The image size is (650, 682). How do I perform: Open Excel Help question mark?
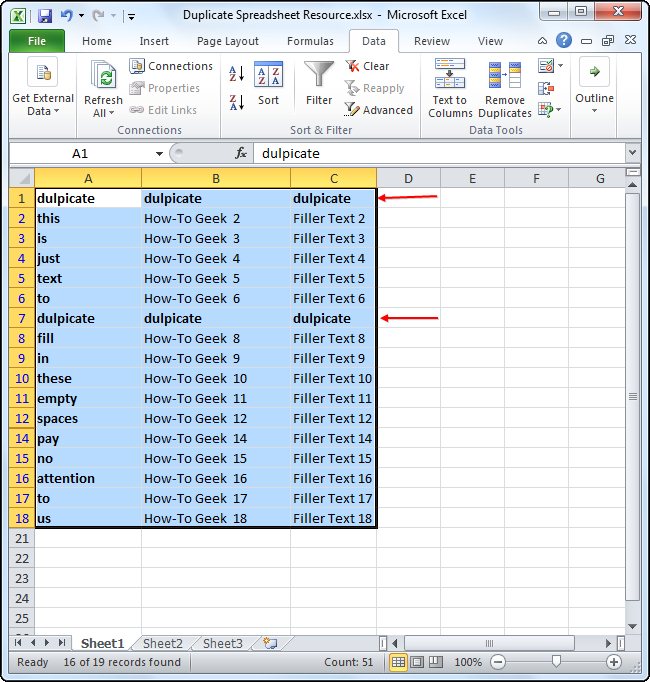click(x=564, y=40)
